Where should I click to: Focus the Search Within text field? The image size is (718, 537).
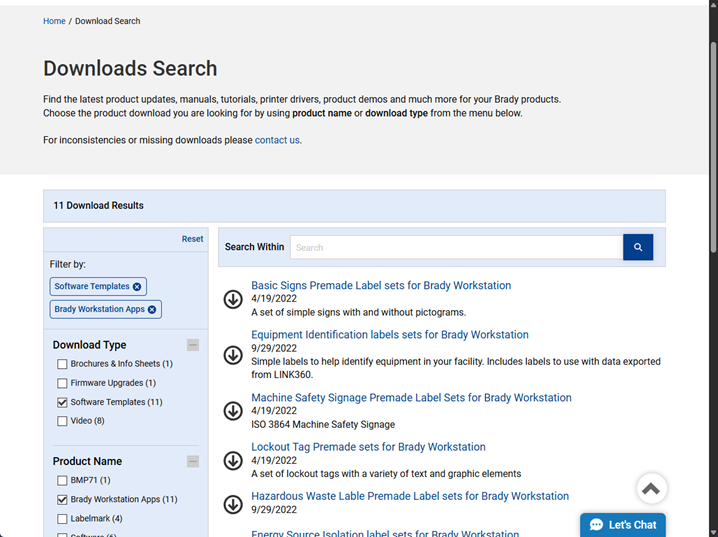(456, 247)
